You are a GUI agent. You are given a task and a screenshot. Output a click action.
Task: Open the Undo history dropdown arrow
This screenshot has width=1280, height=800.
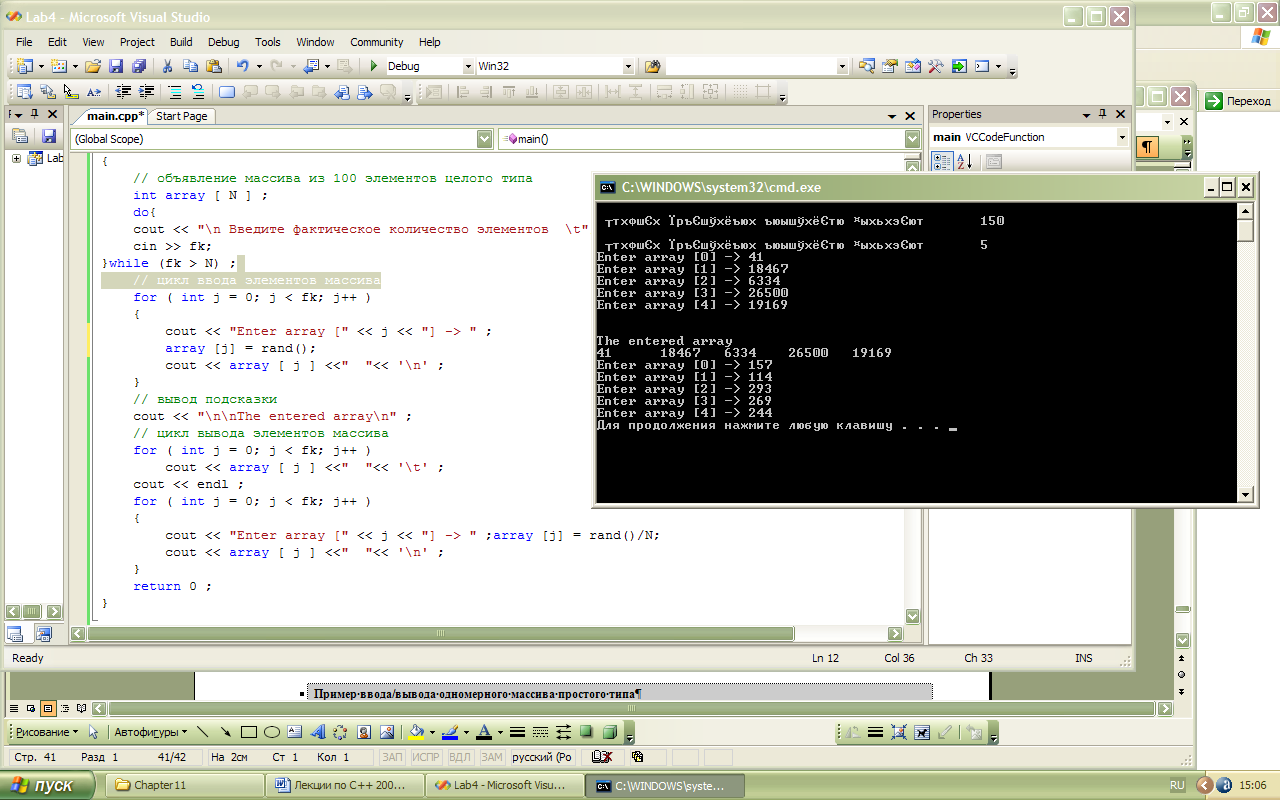tap(258, 66)
